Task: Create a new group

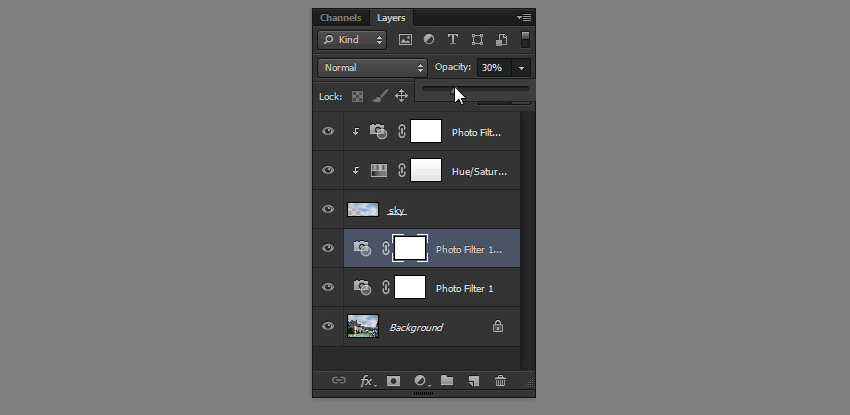Action: 447,380
